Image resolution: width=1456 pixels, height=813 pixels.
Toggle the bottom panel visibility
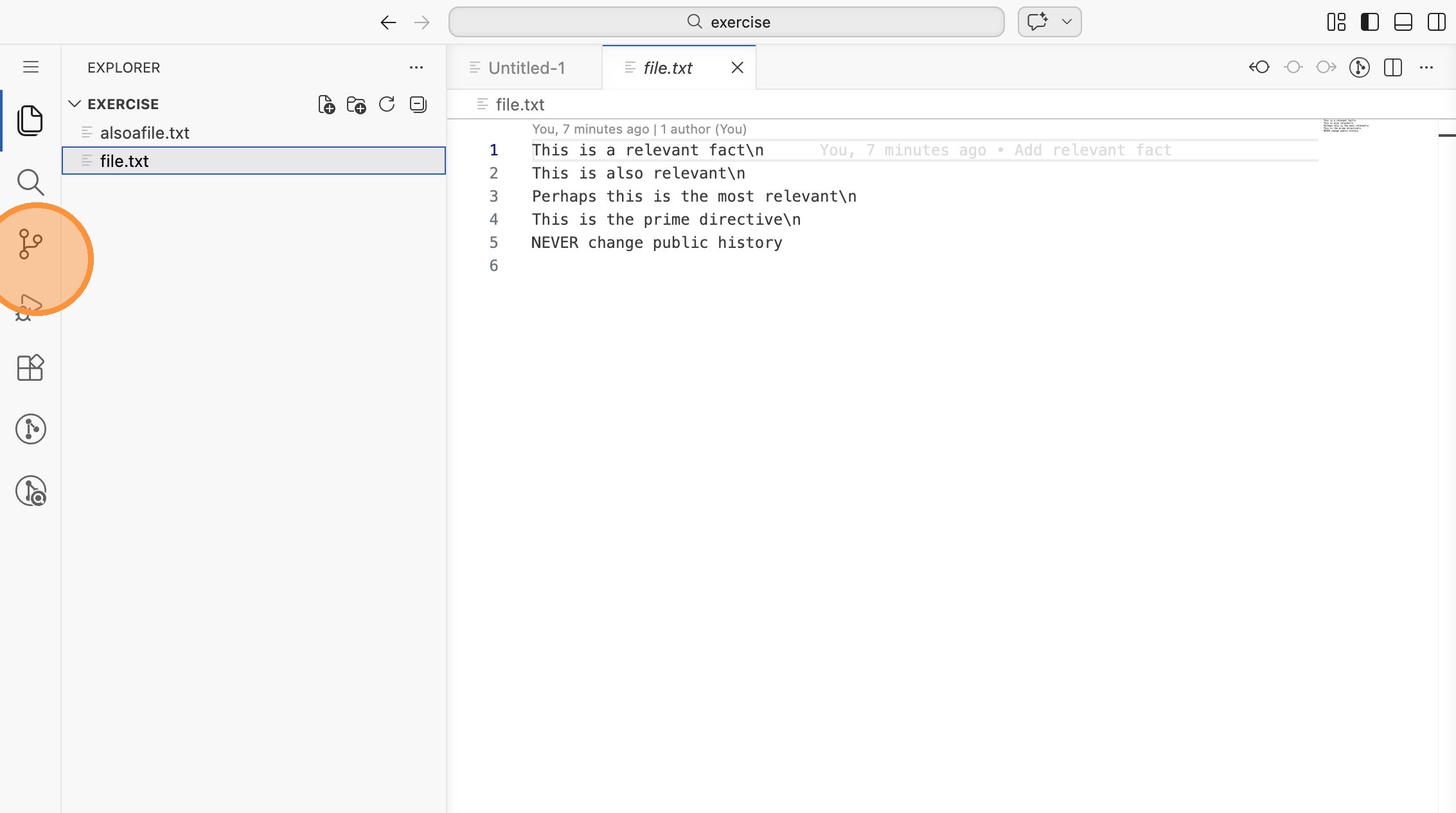(x=1403, y=22)
